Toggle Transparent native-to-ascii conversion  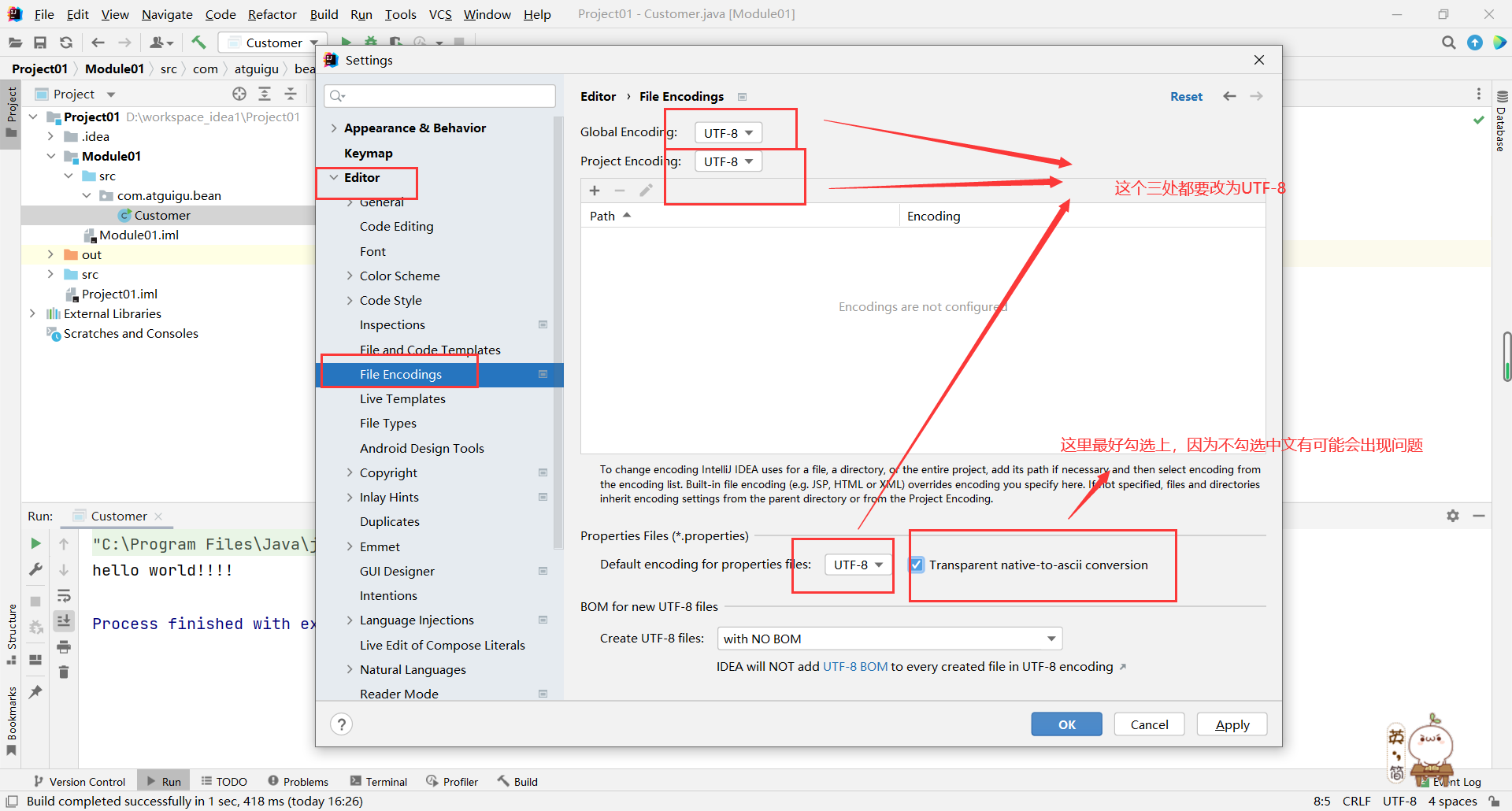tap(916, 565)
